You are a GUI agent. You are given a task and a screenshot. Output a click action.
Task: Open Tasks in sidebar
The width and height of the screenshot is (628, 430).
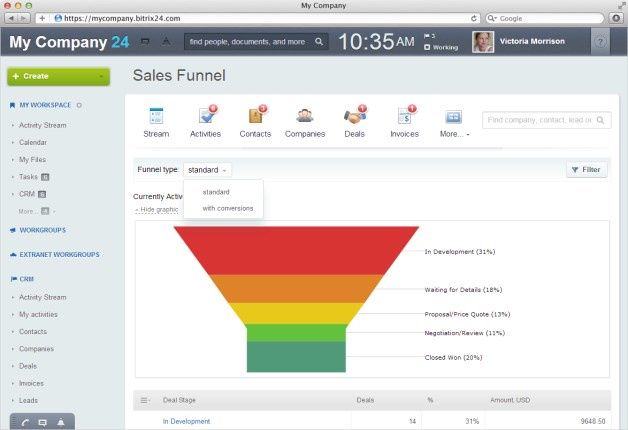pos(28,177)
